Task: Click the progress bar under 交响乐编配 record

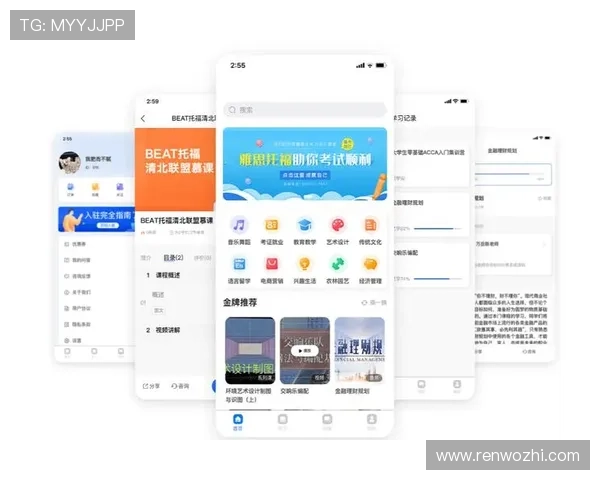Action: point(437,279)
